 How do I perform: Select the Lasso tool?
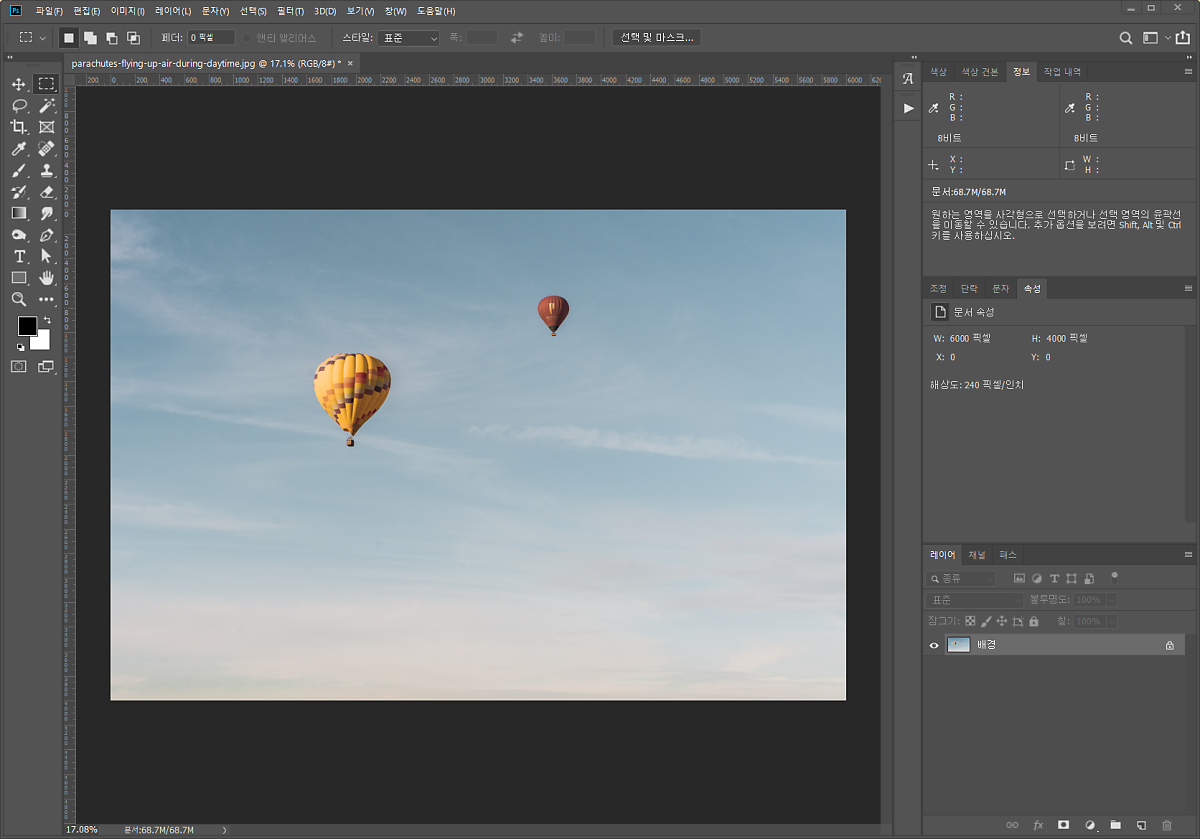tap(19, 105)
